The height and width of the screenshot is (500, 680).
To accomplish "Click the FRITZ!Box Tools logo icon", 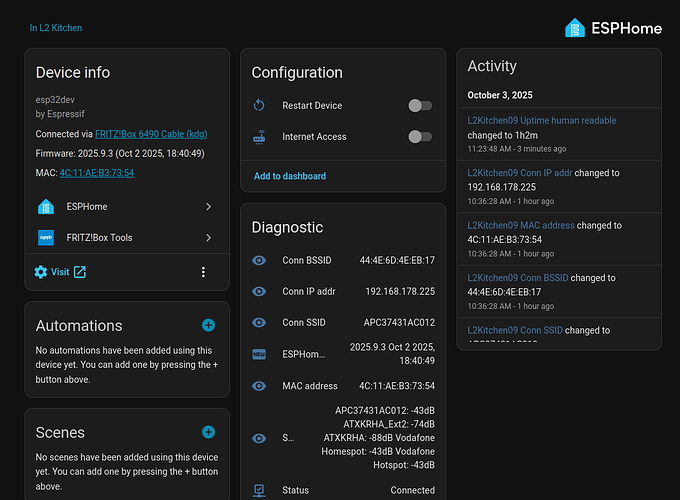I will pyautogui.click(x=46, y=238).
